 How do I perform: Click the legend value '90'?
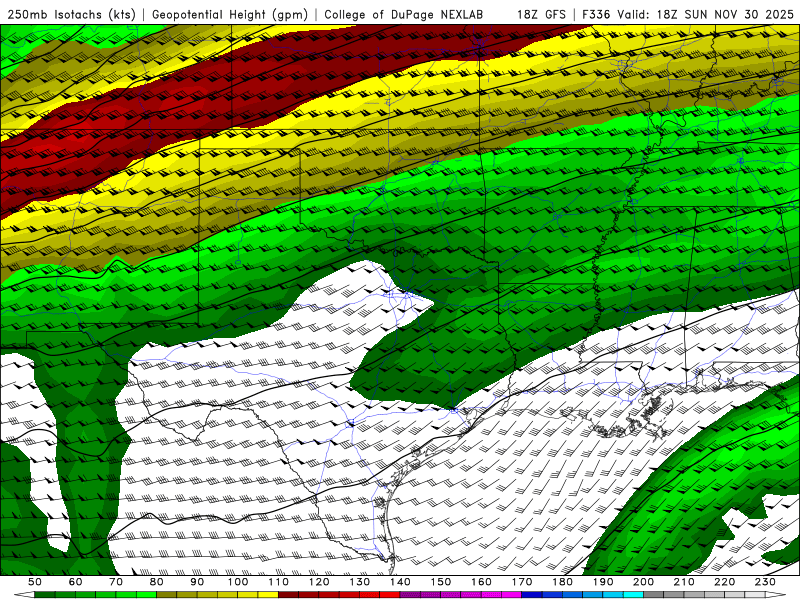pos(197,582)
